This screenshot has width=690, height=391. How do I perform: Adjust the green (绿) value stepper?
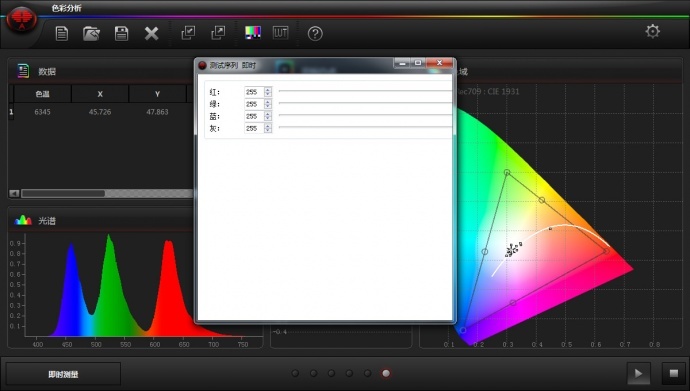(x=268, y=104)
